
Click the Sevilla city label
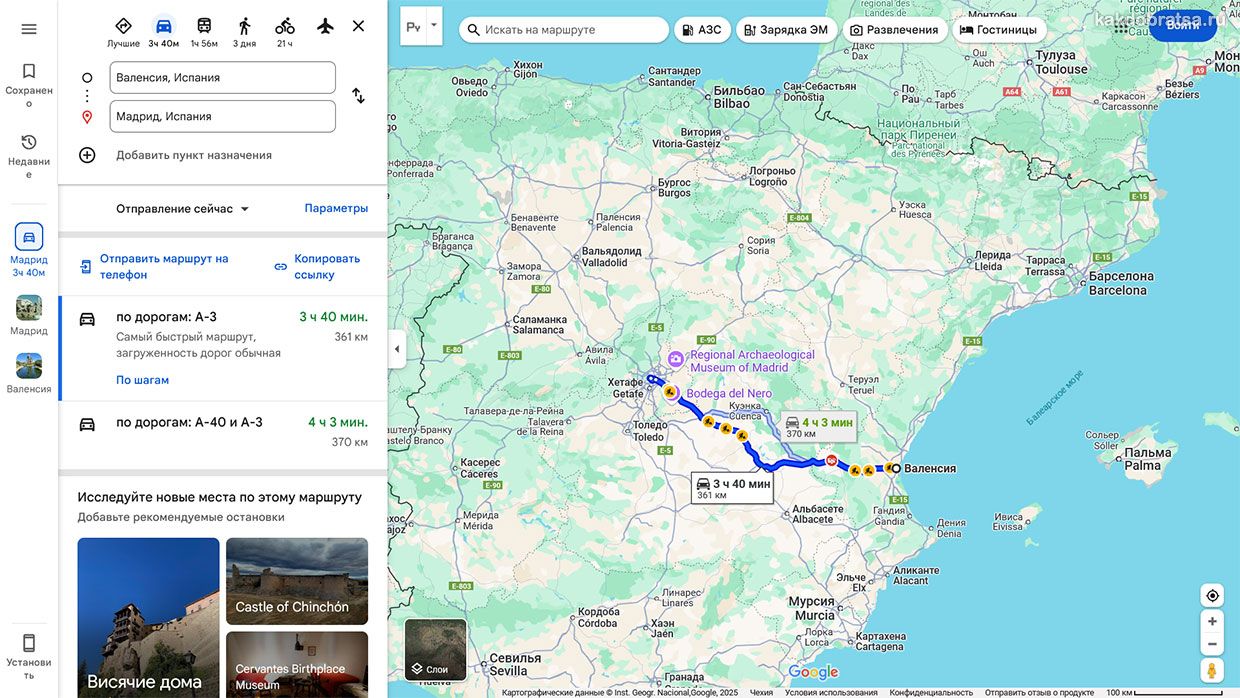pyautogui.click(x=516, y=664)
